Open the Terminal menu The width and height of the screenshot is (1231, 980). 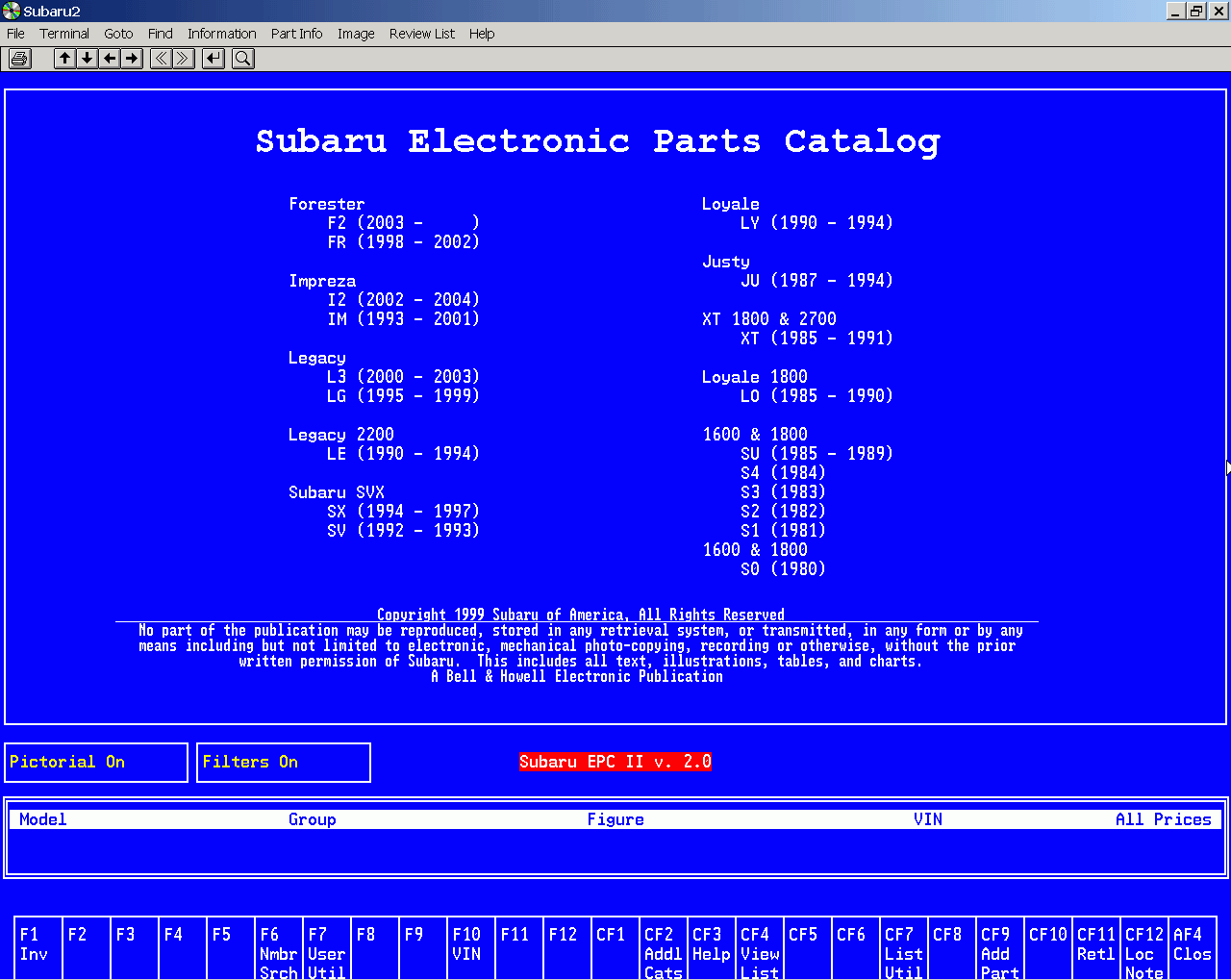(x=64, y=34)
